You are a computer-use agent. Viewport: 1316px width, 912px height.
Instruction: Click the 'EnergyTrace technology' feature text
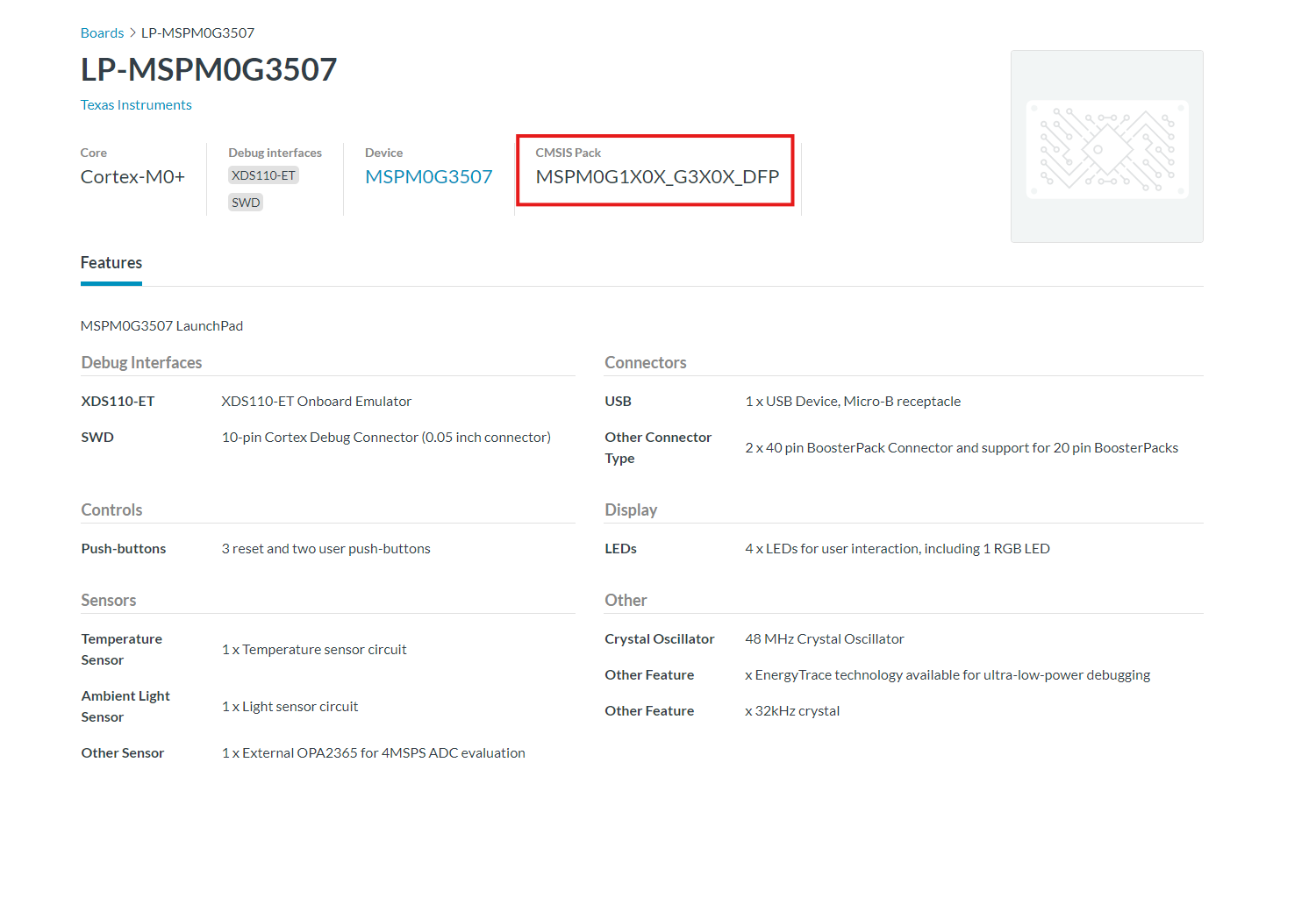(x=948, y=675)
